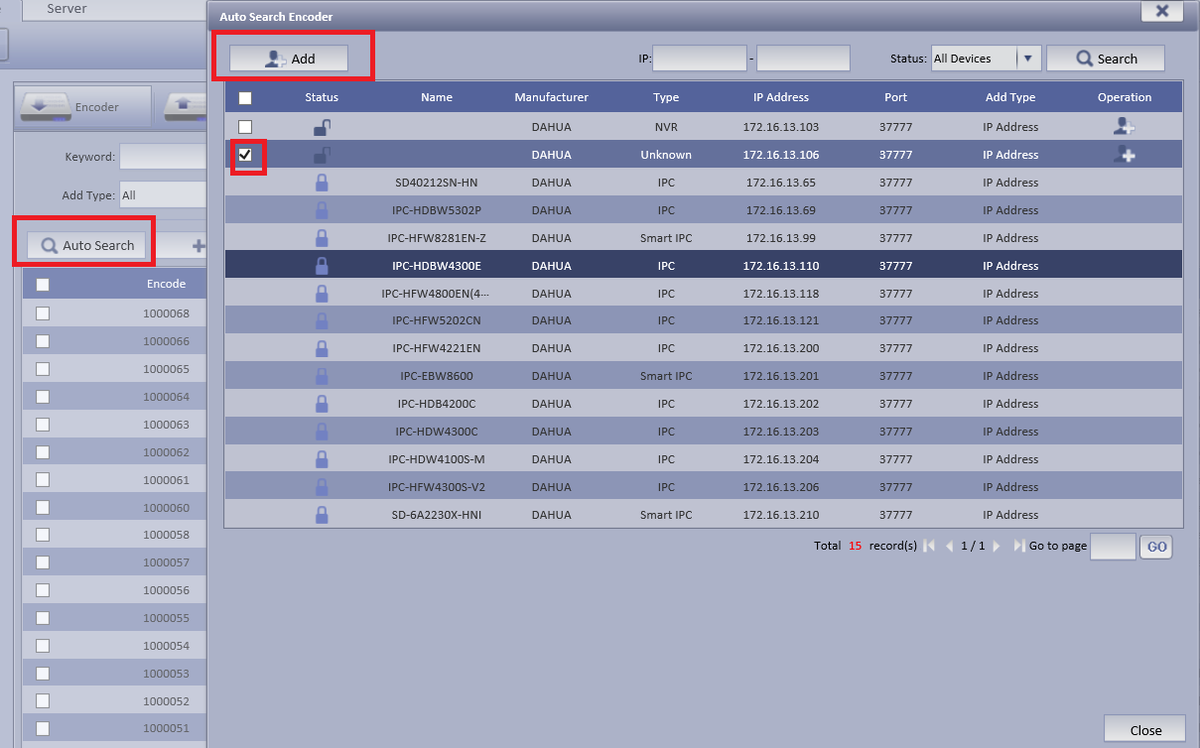Check the box for NVR 172.16.13.103
Viewport: 1200px width, 748px height.
click(x=245, y=127)
